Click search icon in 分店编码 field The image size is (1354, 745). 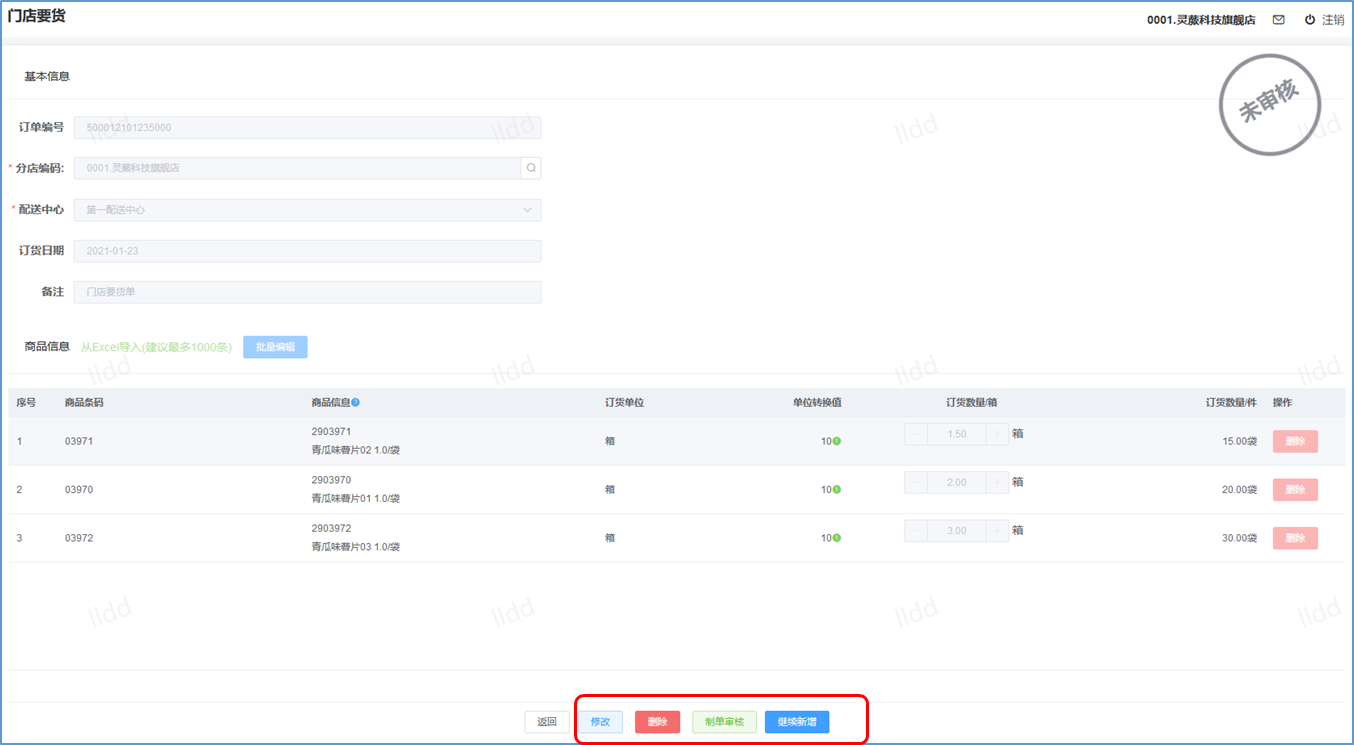point(531,168)
